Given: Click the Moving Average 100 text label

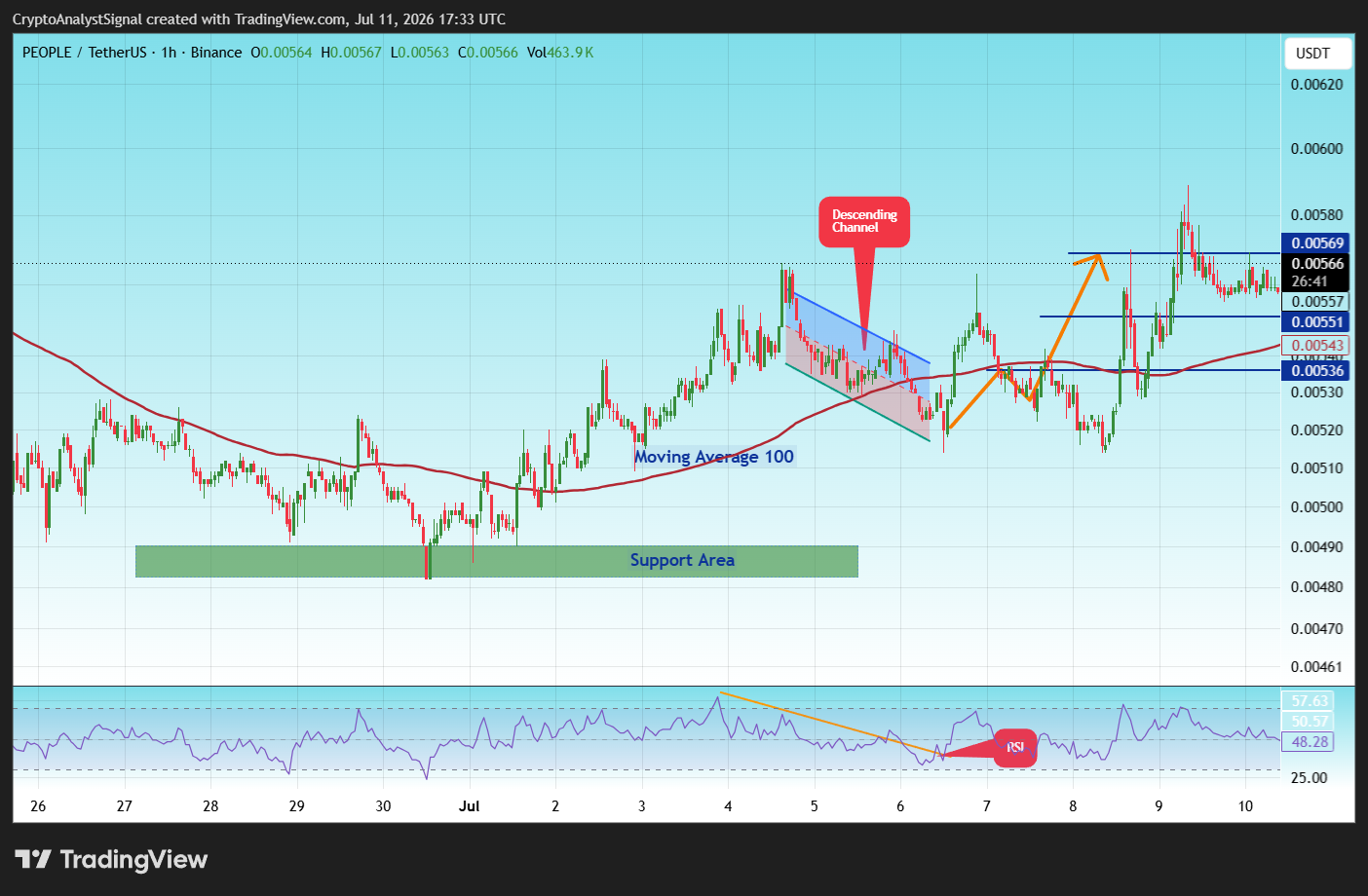Looking at the screenshot, I should pos(714,457).
